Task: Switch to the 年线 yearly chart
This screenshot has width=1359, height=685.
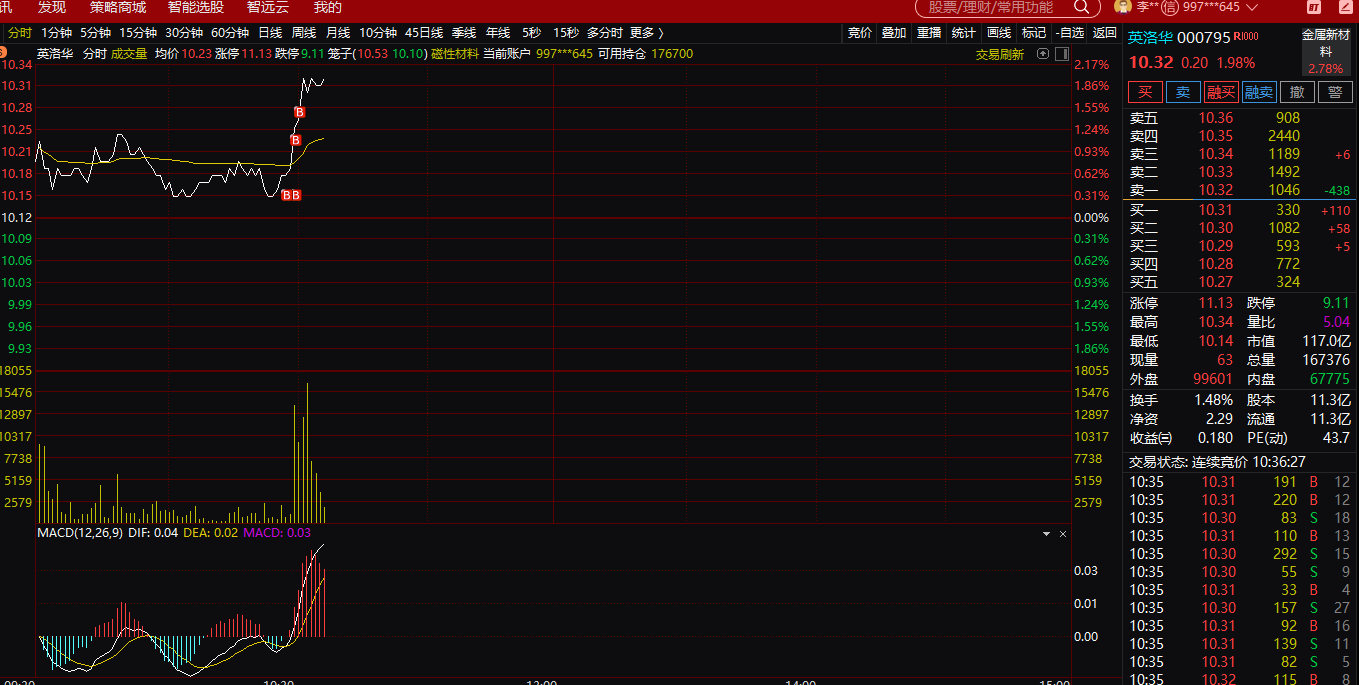Action: pyautogui.click(x=498, y=33)
